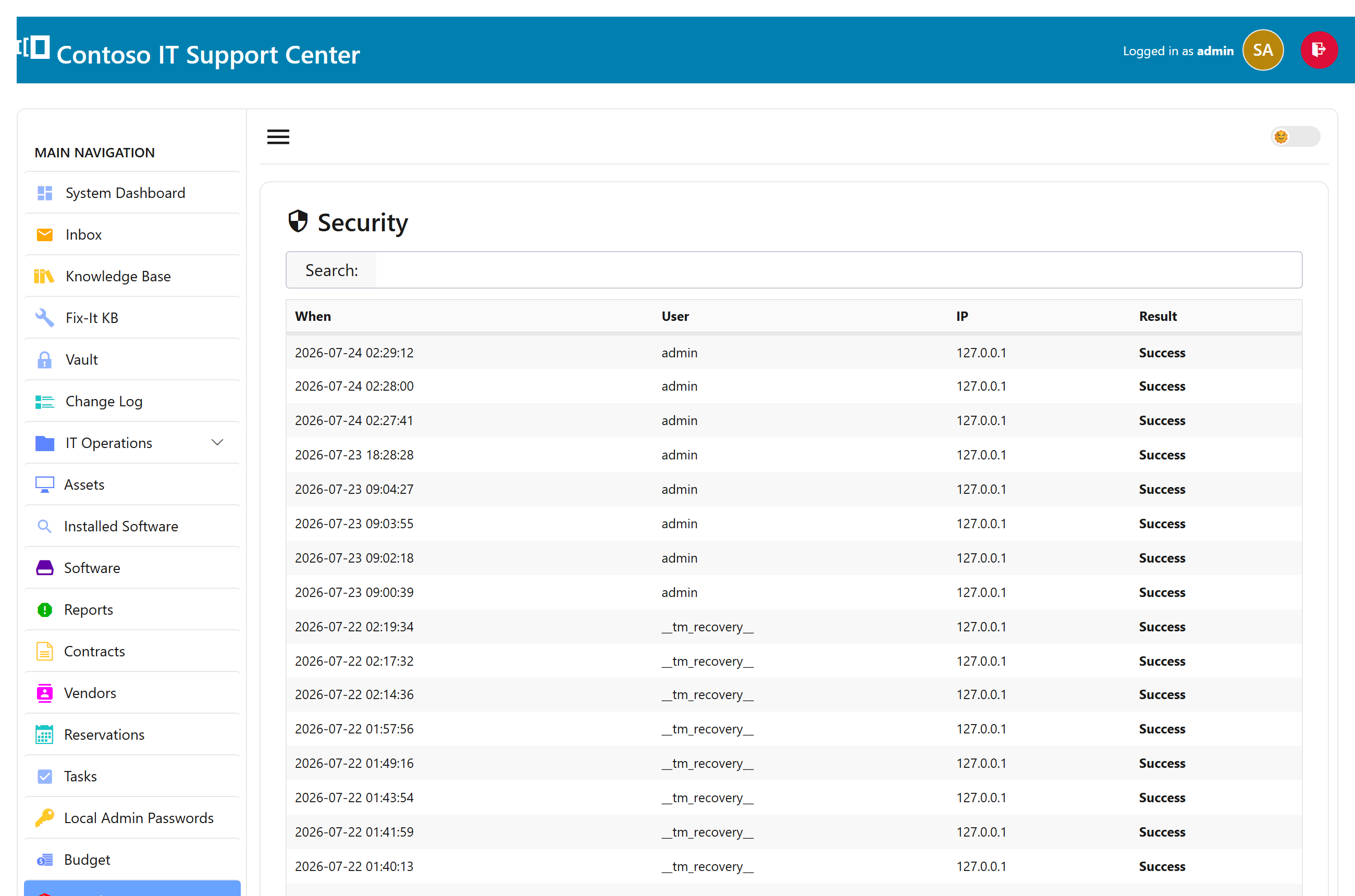Click the System Dashboard grid icon
This screenshot has width=1355, height=896.
(x=45, y=193)
